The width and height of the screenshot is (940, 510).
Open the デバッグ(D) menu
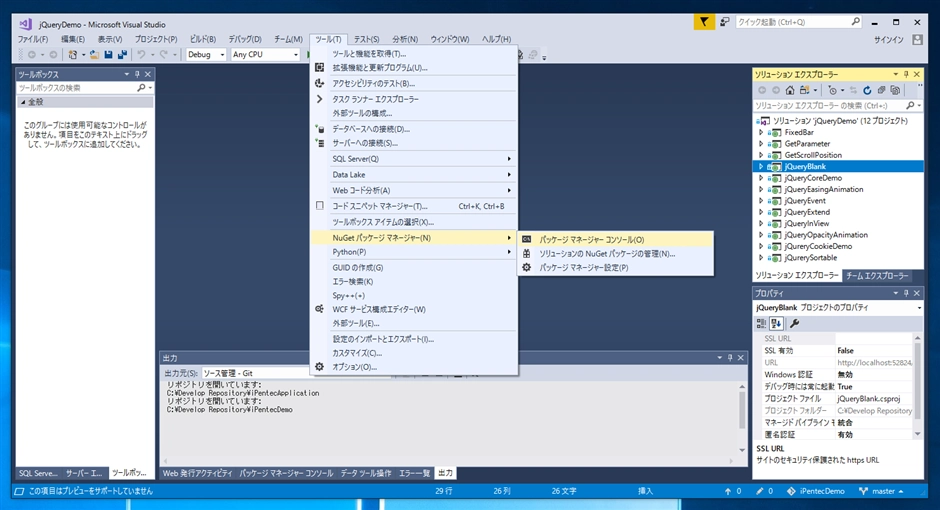tap(245, 39)
